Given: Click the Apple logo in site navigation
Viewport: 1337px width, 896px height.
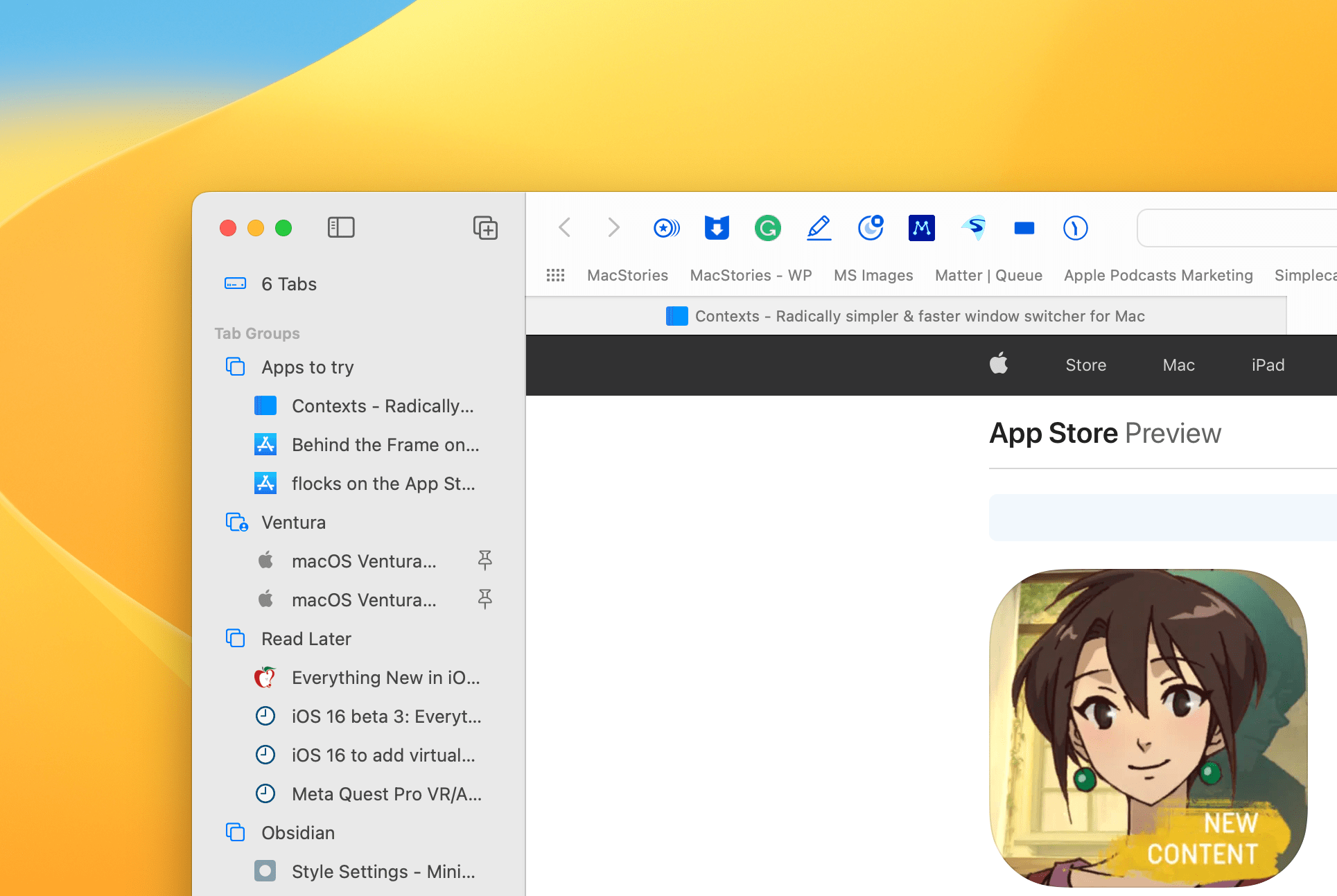Looking at the screenshot, I should [999, 364].
